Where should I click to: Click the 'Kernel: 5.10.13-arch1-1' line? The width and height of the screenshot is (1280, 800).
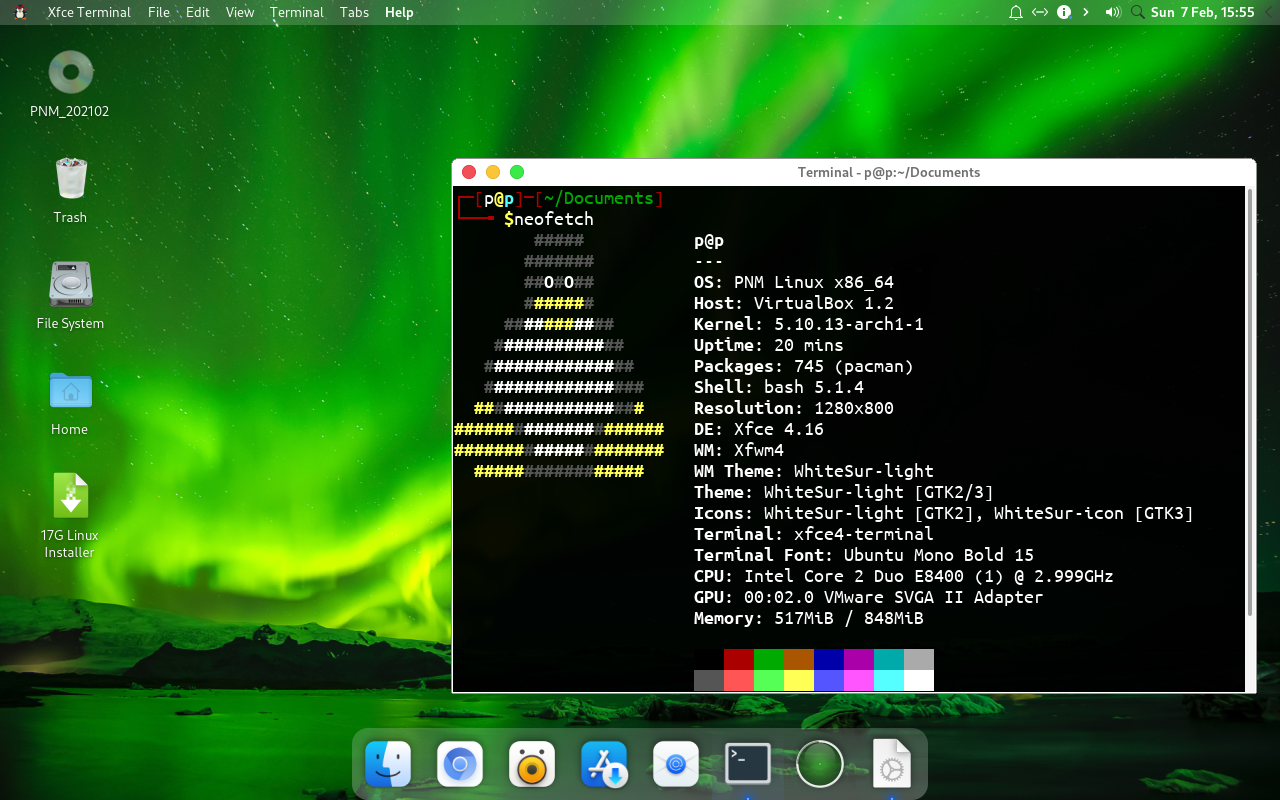click(809, 324)
